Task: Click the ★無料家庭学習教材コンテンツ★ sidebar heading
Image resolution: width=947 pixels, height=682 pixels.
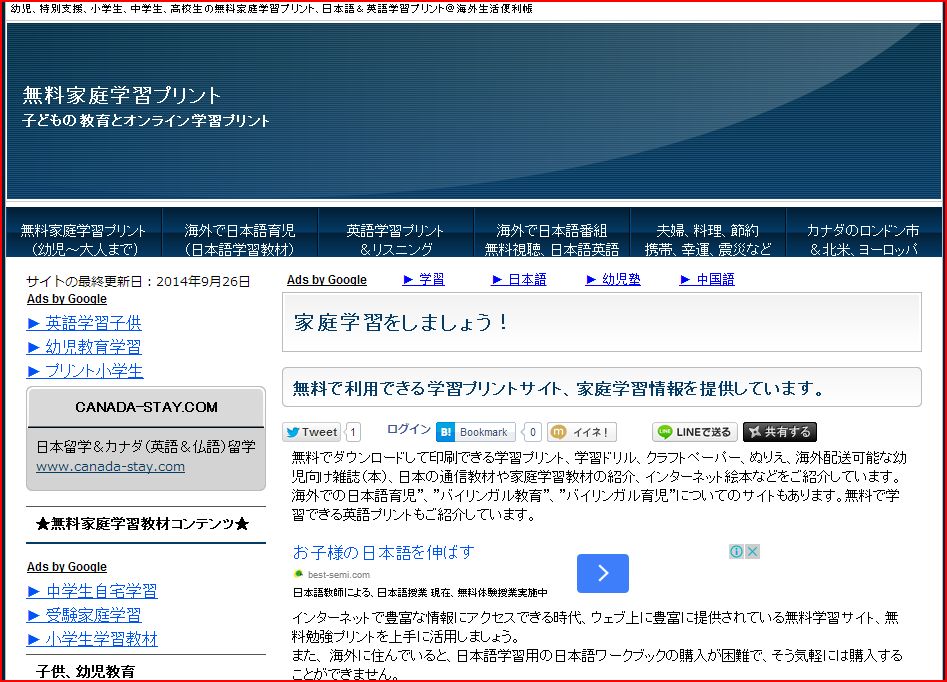Action: click(x=143, y=524)
